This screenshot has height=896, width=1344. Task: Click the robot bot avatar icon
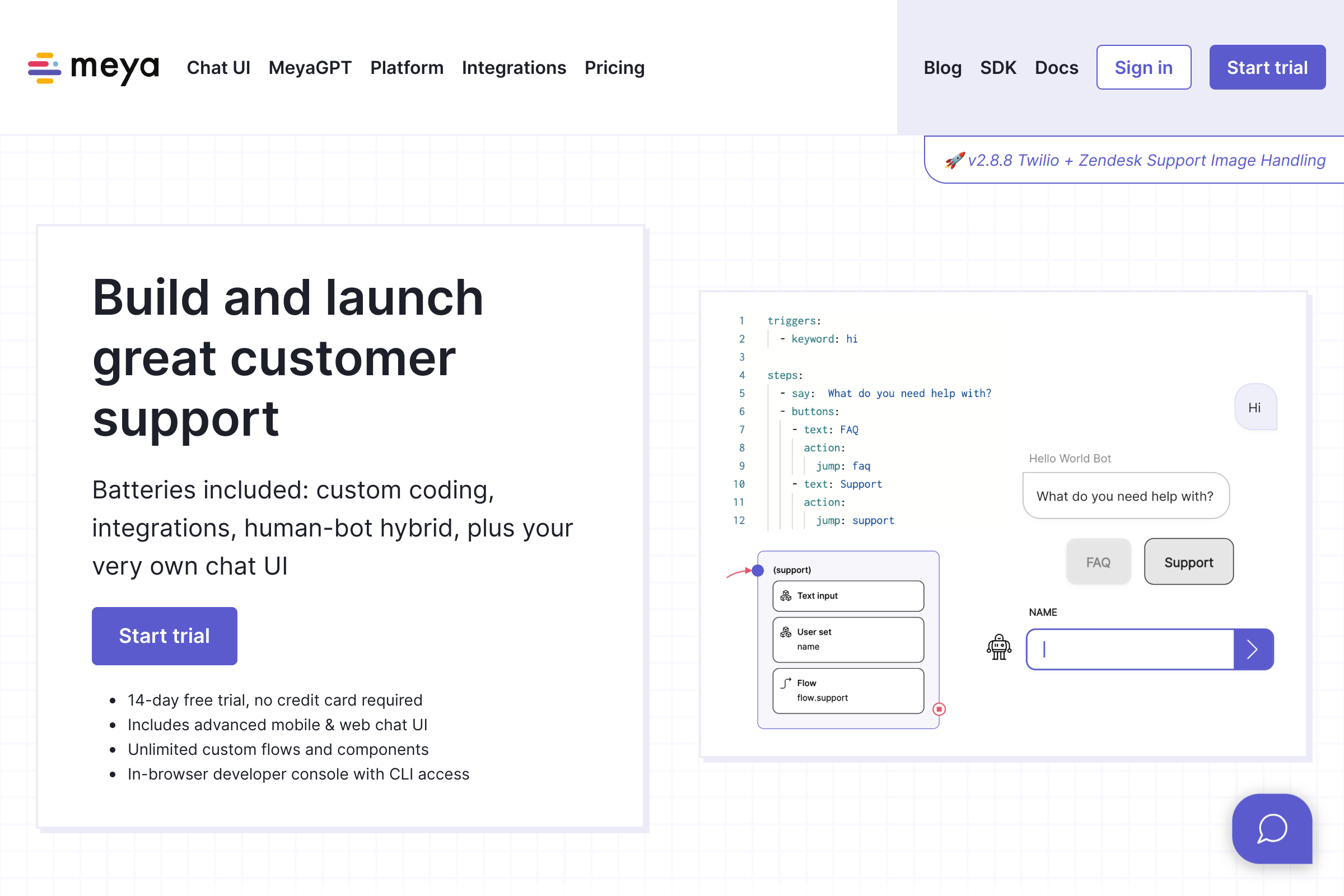999,648
